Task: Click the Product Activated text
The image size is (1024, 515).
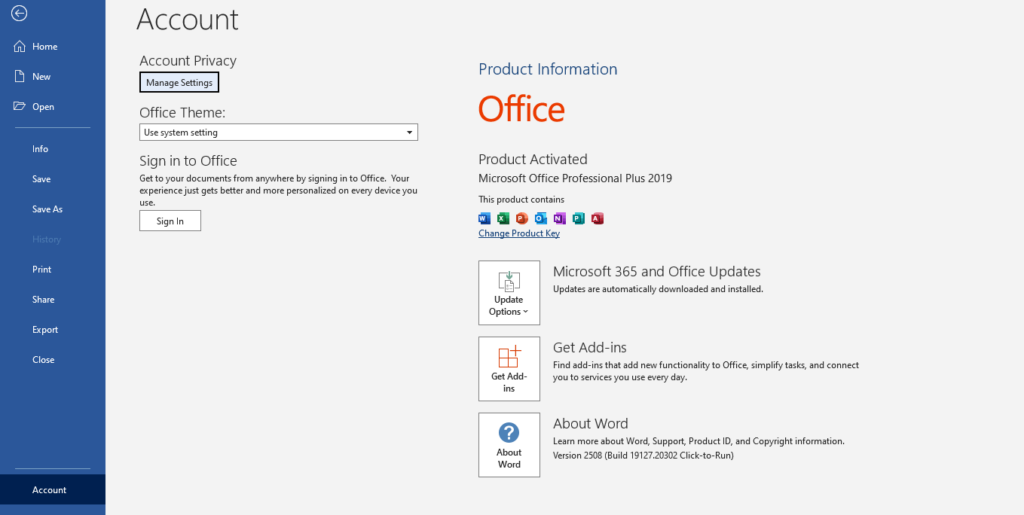Action: [532, 159]
